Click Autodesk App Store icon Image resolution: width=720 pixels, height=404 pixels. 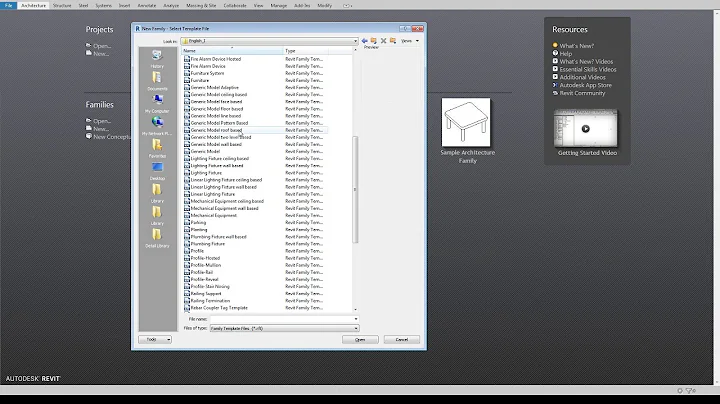click(x=555, y=85)
